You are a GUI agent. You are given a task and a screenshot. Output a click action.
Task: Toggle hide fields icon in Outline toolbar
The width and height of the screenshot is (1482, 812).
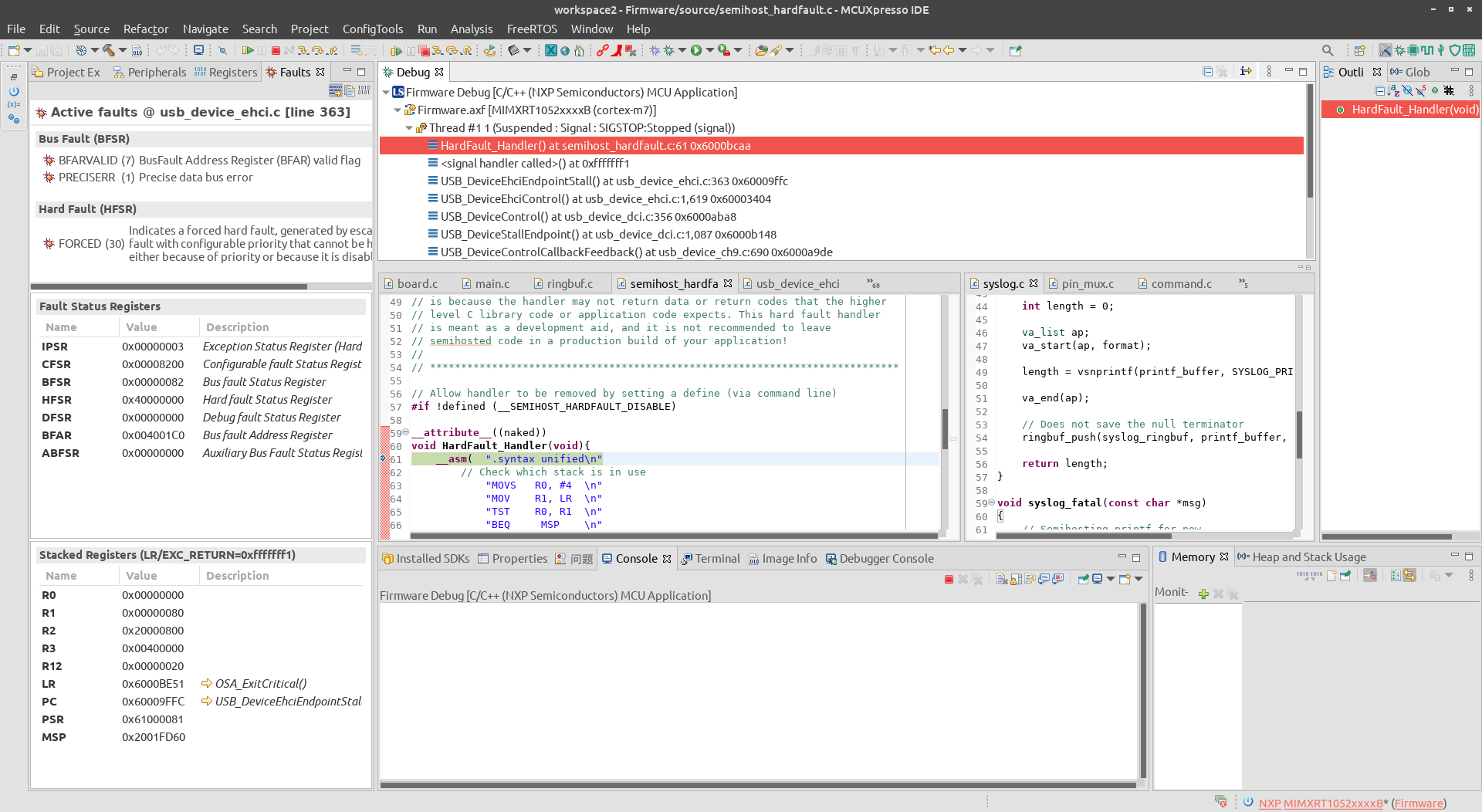tap(1407, 90)
